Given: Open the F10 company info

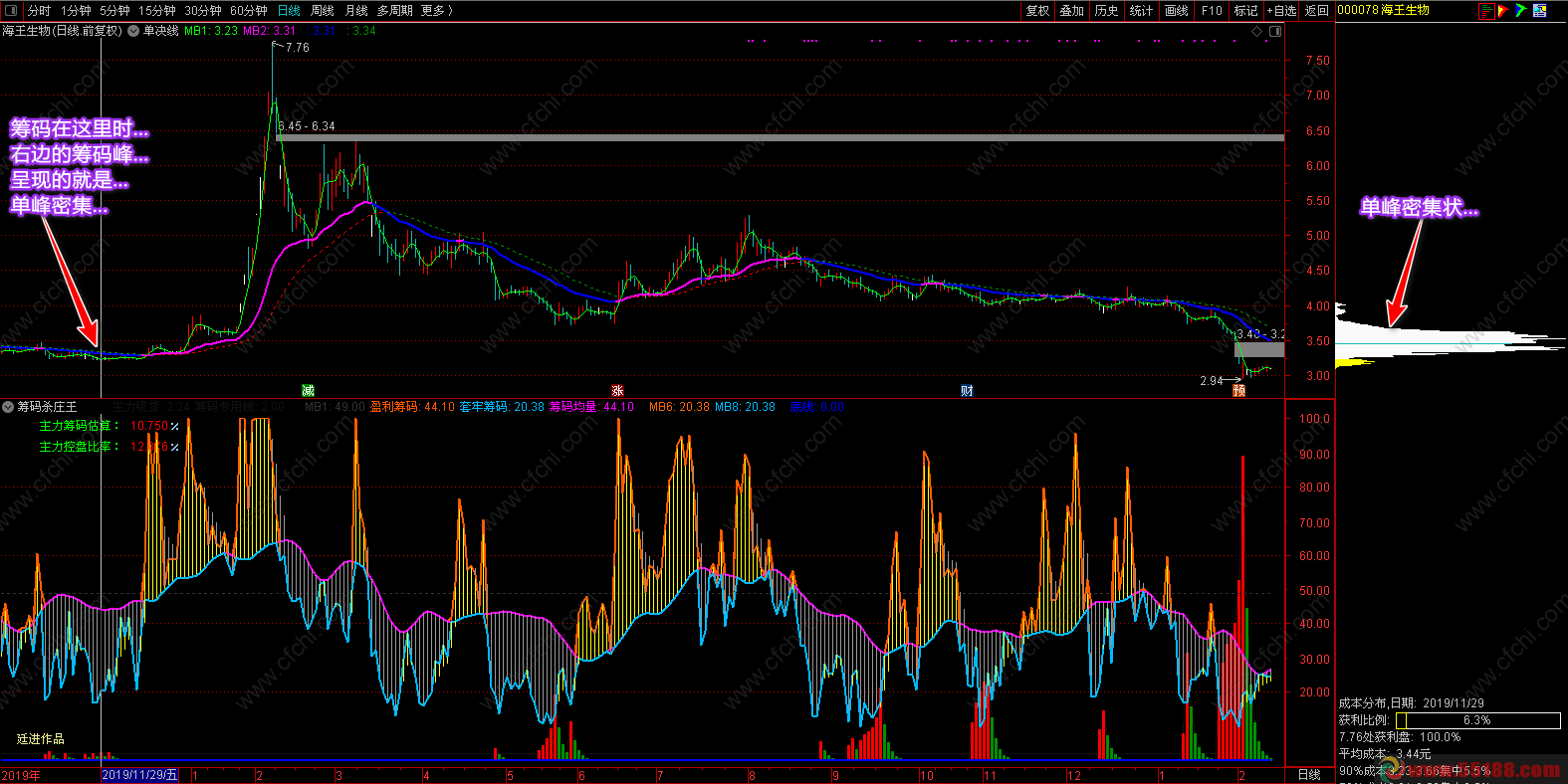Looking at the screenshot, I should coord(1212,11).
